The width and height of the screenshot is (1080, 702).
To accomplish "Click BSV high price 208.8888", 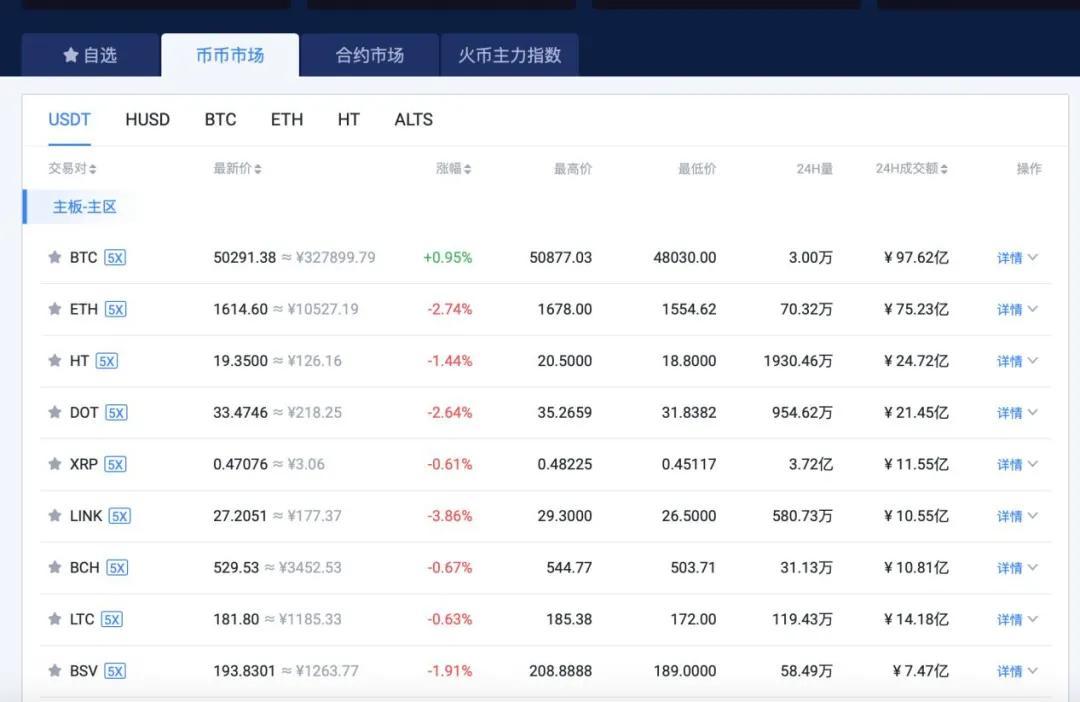I will [x=561, y=671].
